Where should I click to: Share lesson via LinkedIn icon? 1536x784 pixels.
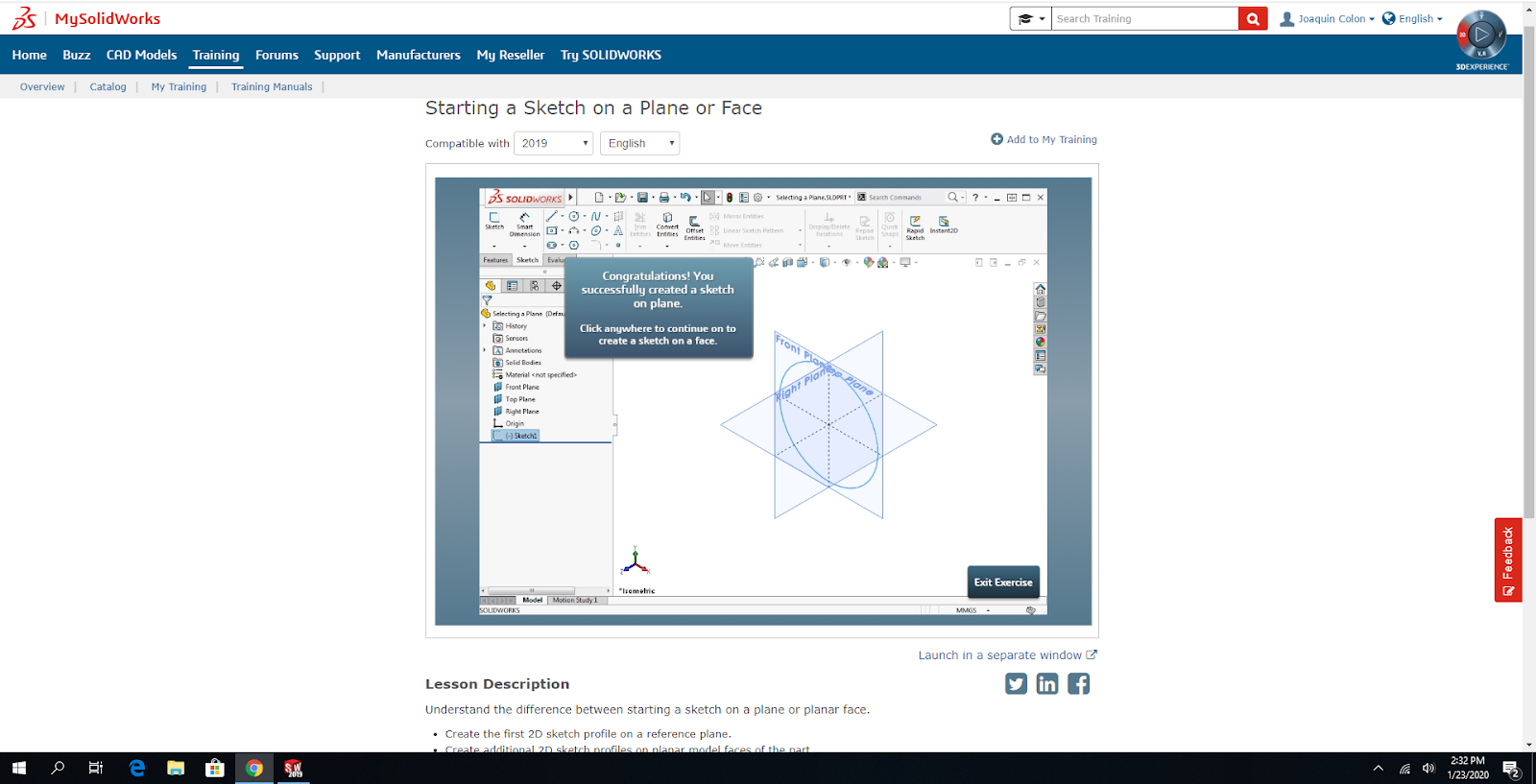[1047, 683]
